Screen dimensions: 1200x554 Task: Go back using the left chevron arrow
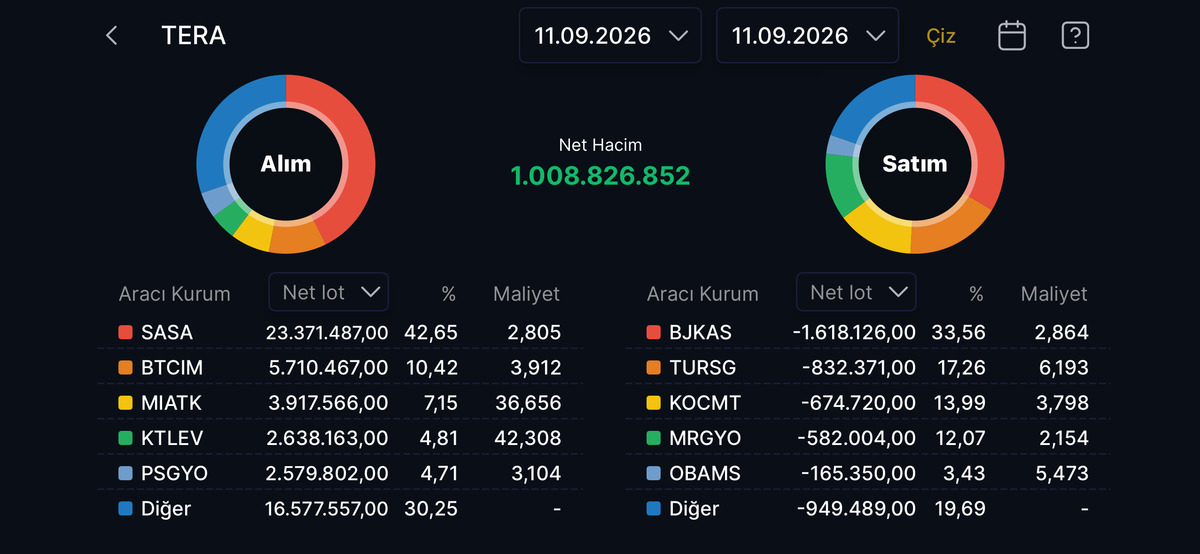click(111, 36)
